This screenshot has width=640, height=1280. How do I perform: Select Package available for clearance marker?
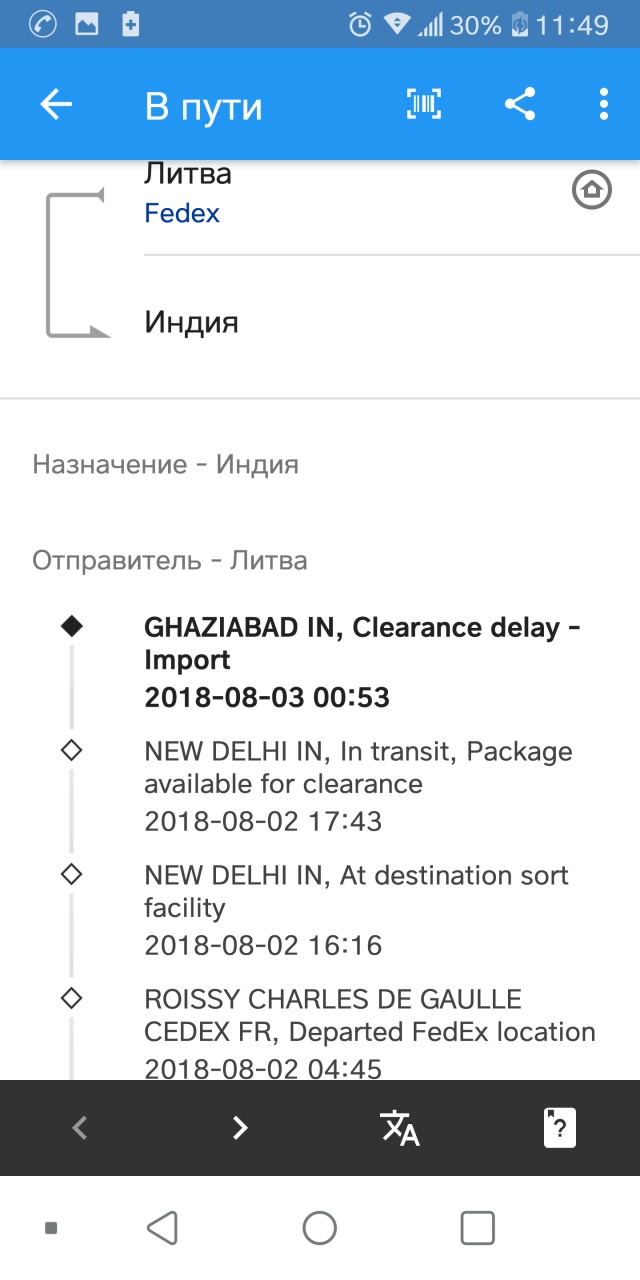point(71,751)
